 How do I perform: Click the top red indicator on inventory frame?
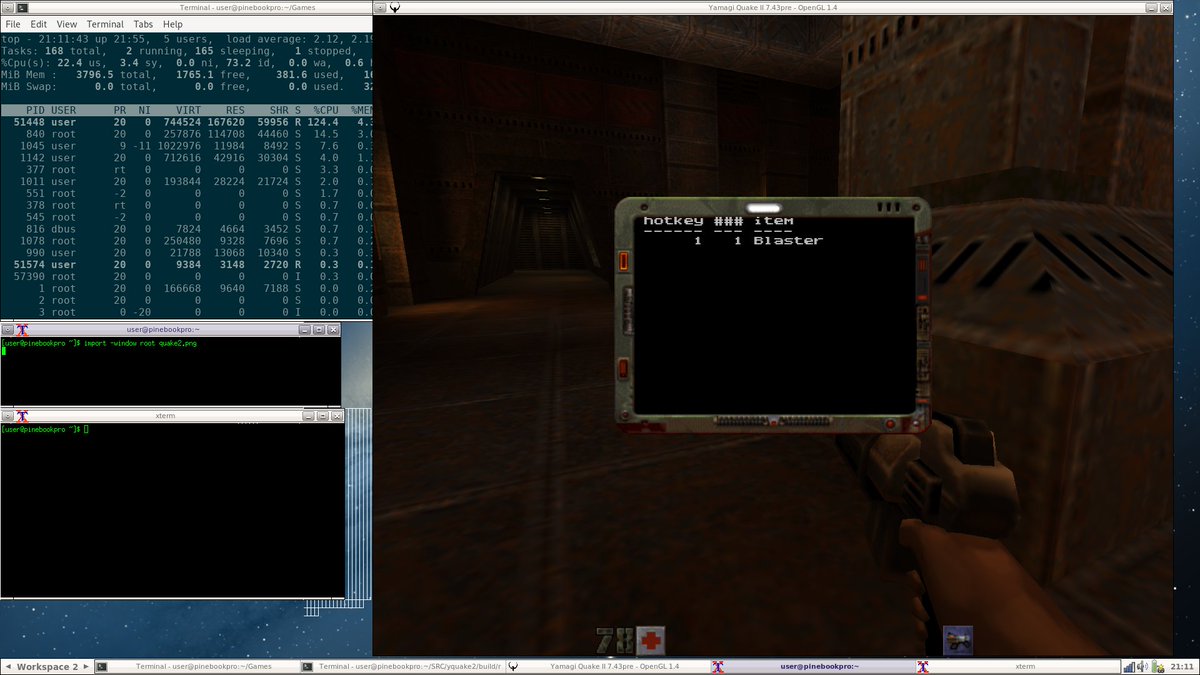[623, 262]
